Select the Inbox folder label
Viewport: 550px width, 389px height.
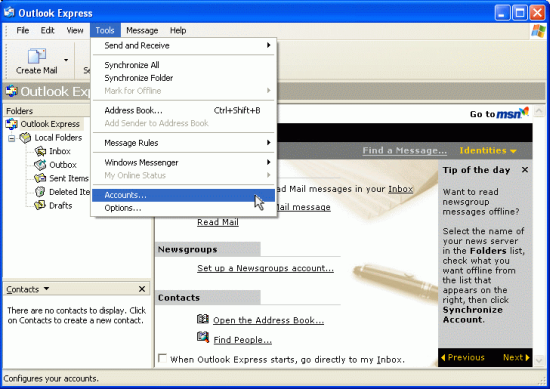60,151
